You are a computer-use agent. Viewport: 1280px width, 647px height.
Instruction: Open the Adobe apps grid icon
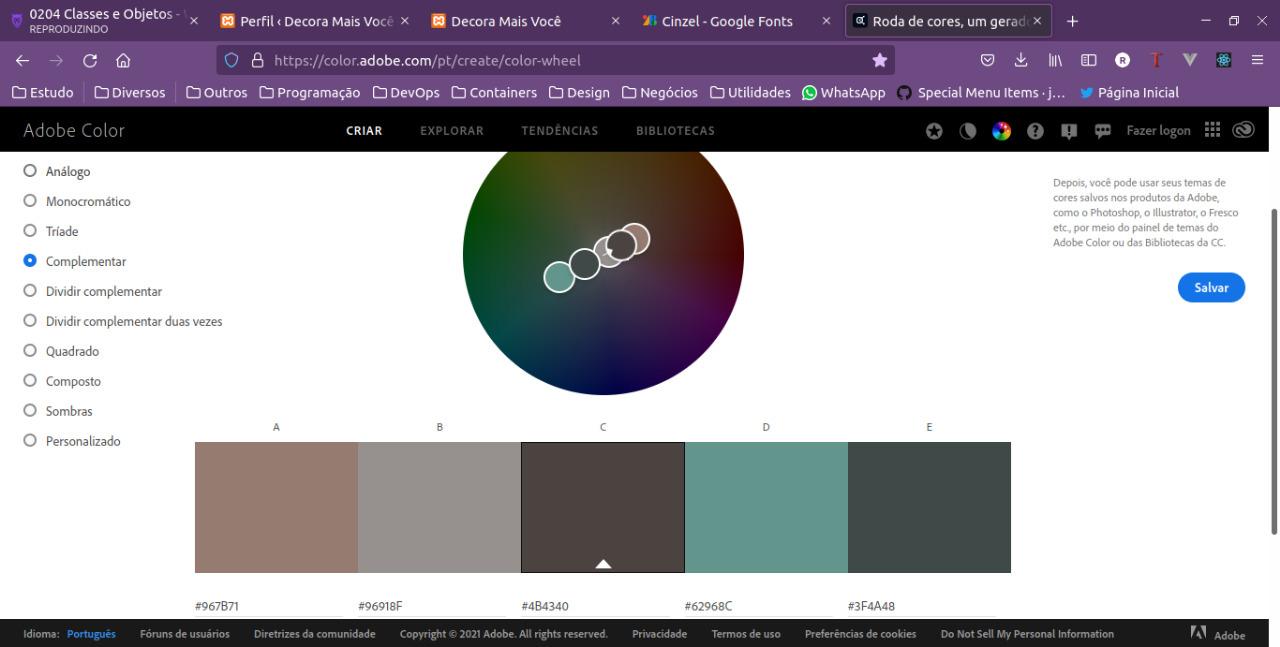point(1212,130)
